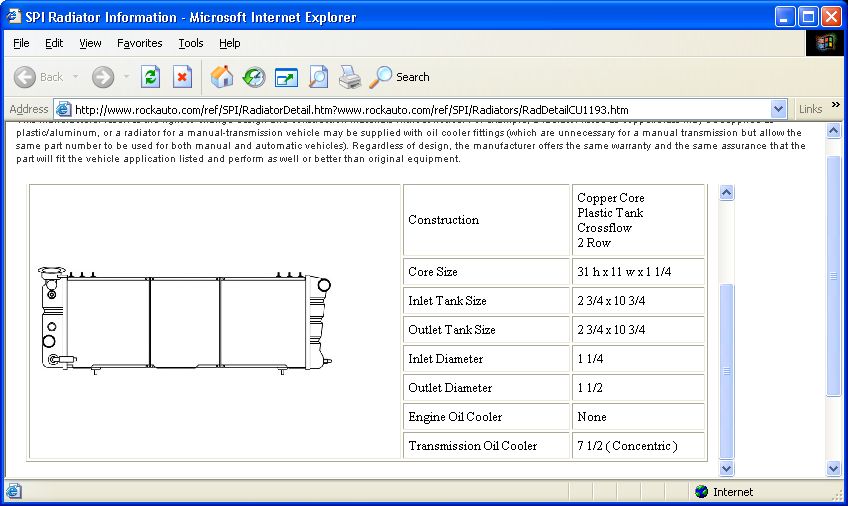Open the Favorites menu

140,43
